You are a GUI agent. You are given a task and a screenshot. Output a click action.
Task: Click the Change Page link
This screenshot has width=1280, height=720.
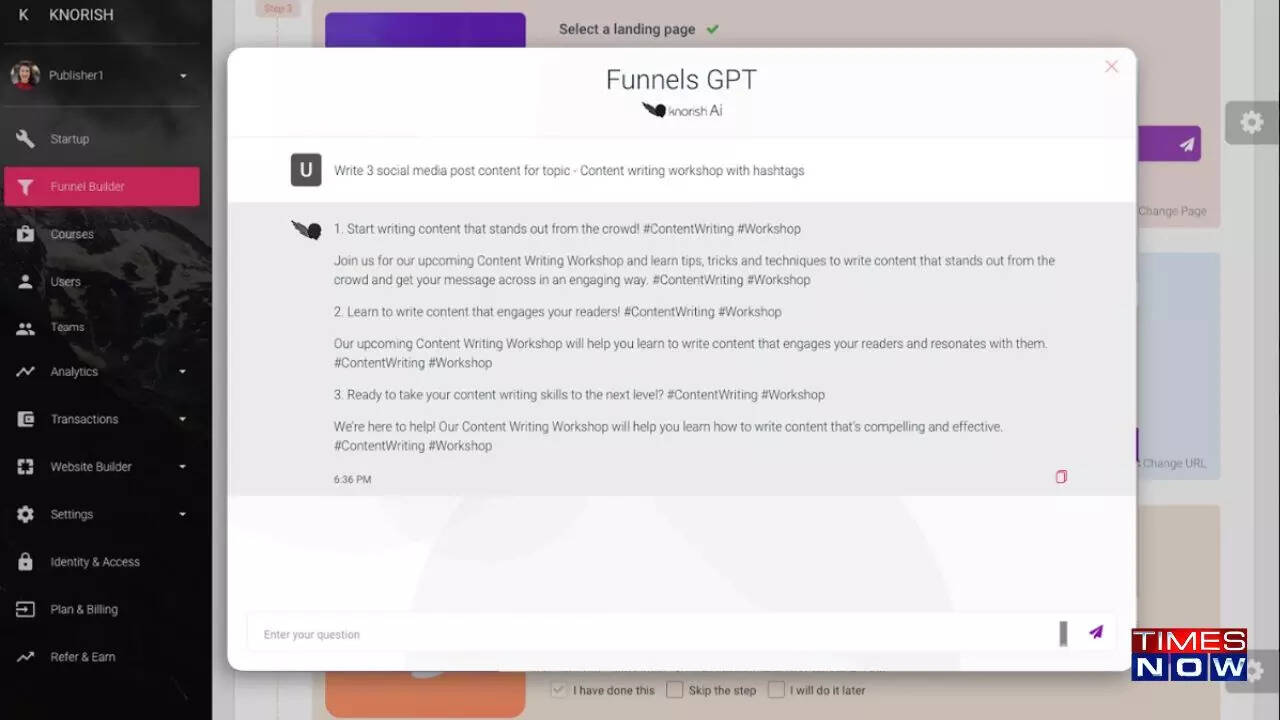[x=1174, y=211]
